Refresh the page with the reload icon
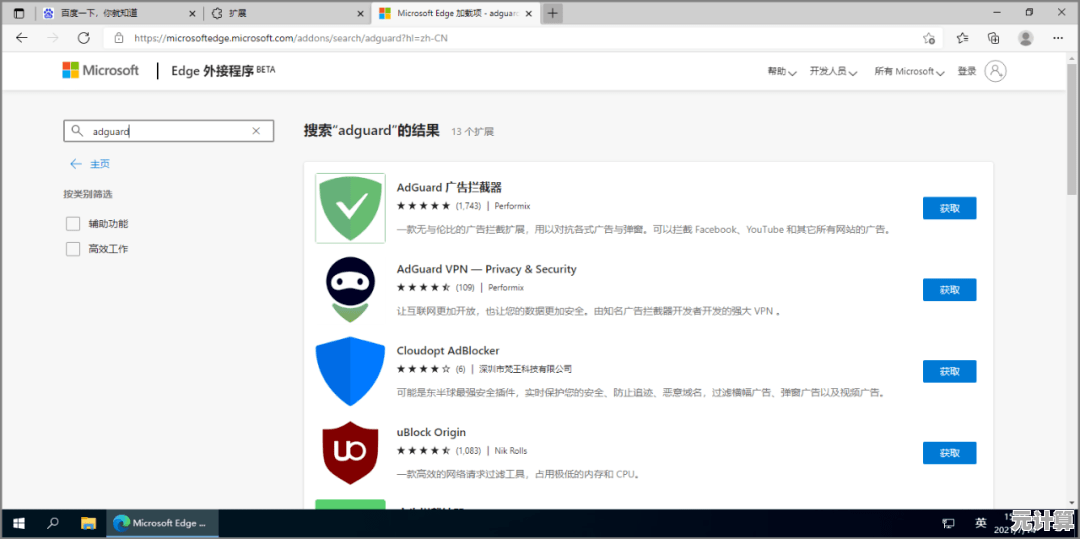 pos(84,38)
